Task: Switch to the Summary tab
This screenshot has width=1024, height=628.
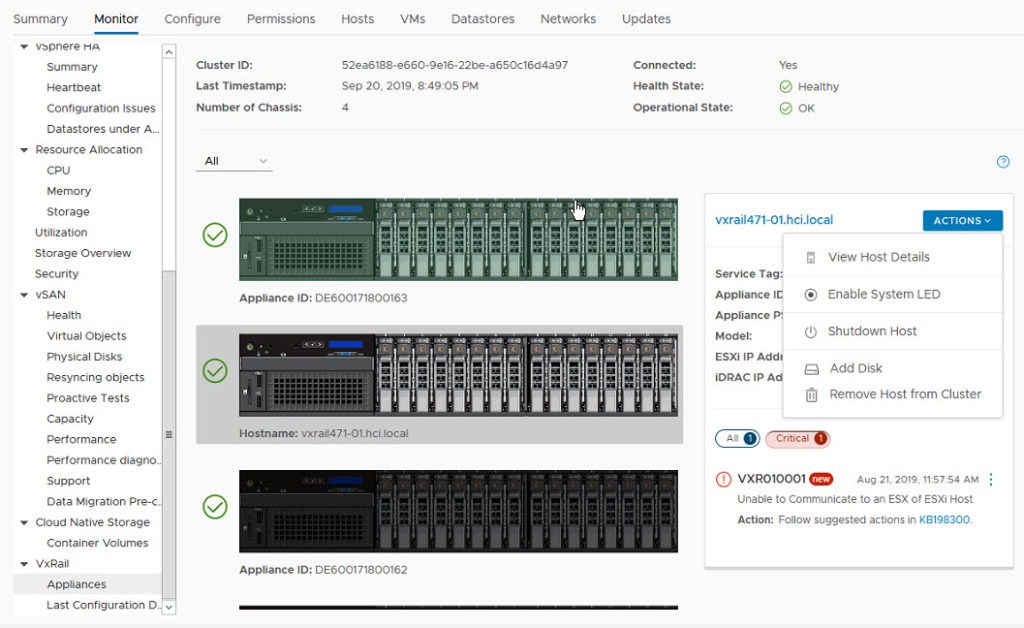Action: tap(40, 19)
